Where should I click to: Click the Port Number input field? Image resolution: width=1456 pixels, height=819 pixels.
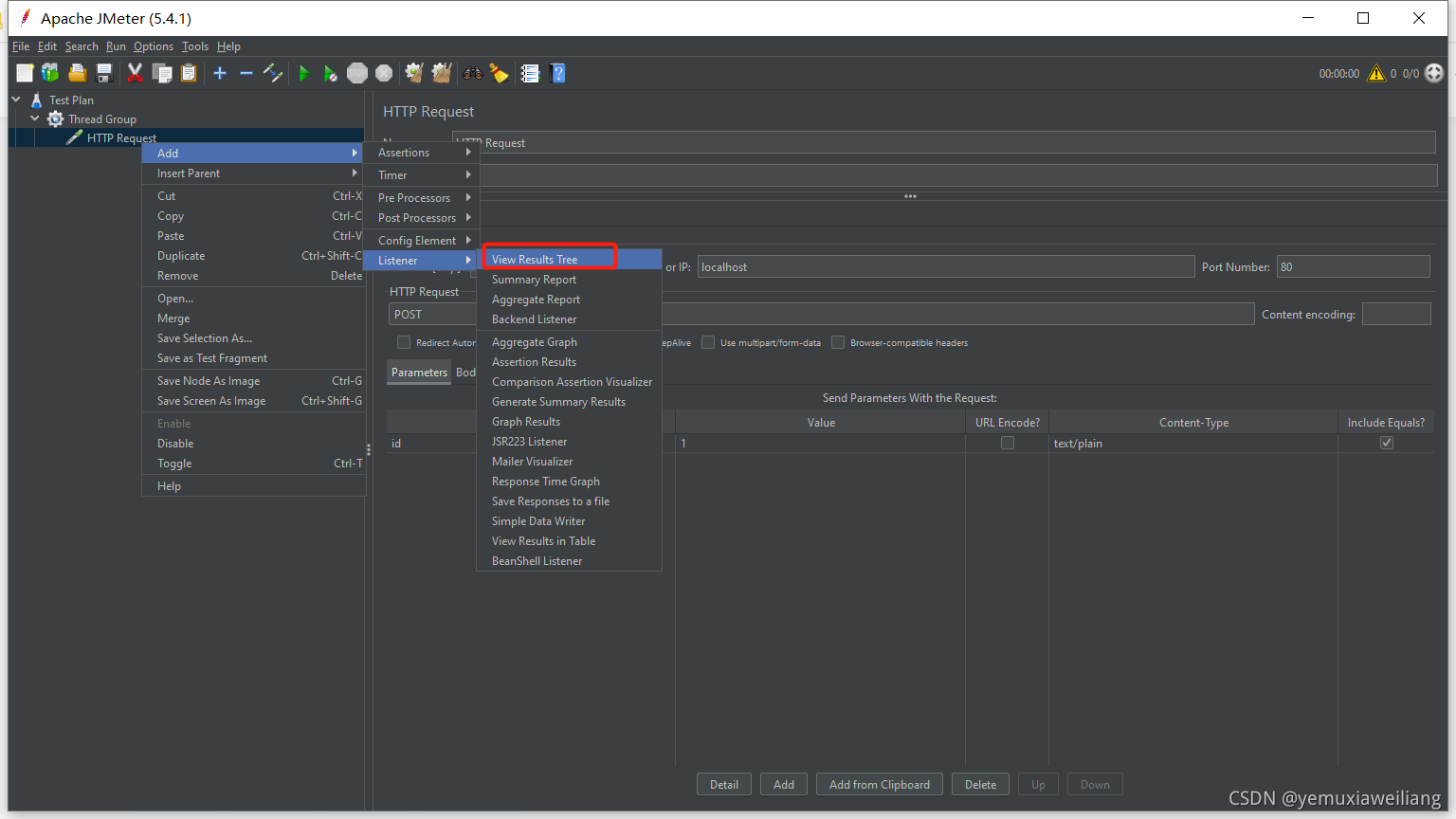(x=1353, y=267)
